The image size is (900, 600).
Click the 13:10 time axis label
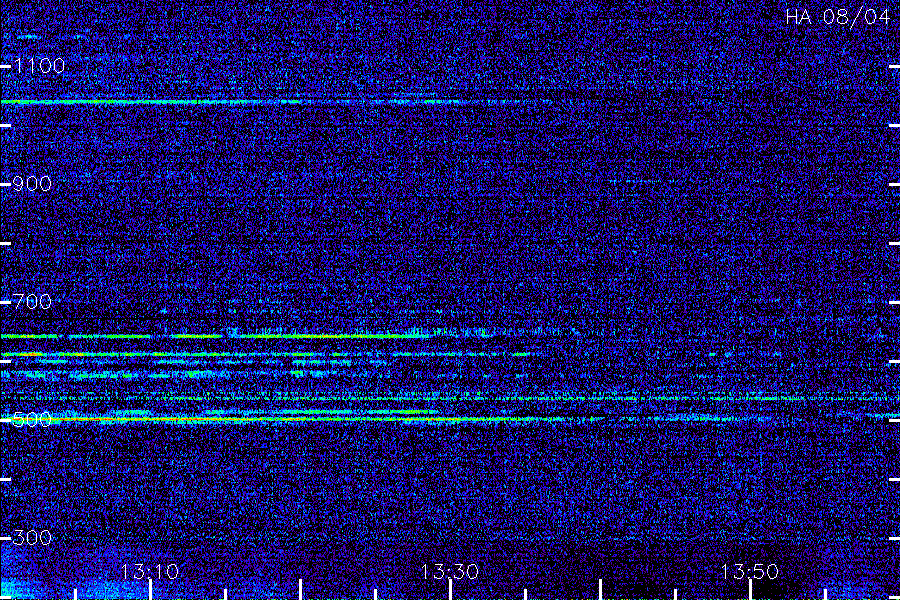150,572
